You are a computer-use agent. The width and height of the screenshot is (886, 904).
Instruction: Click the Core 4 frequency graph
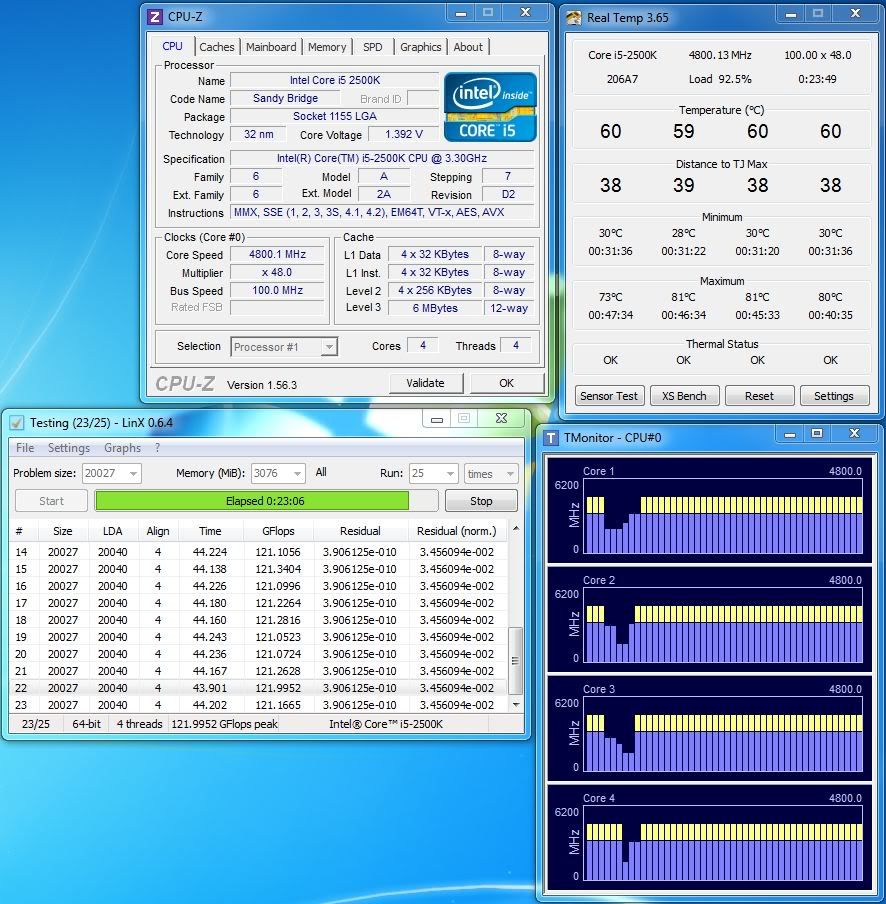(x=723, y=845)
